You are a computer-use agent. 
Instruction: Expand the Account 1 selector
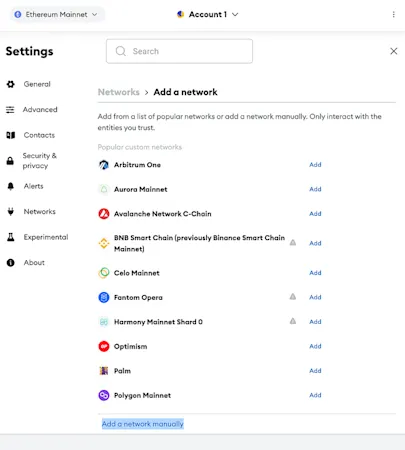(x=208, y=14)
